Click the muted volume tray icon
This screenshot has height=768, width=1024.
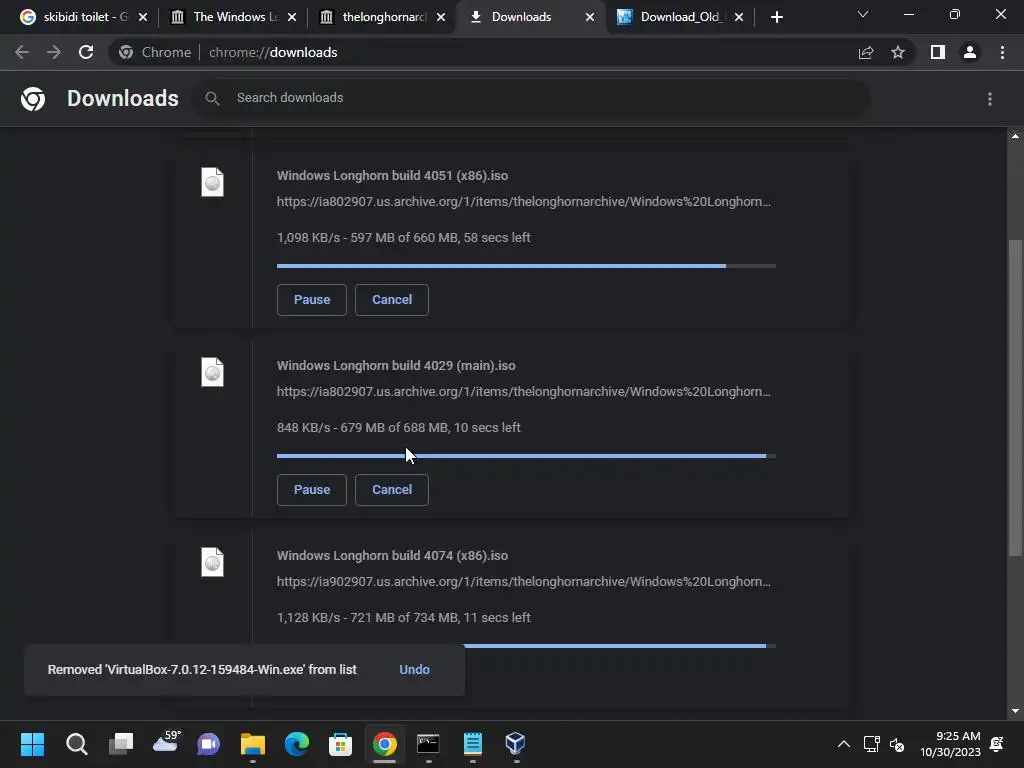pos(897,744)
